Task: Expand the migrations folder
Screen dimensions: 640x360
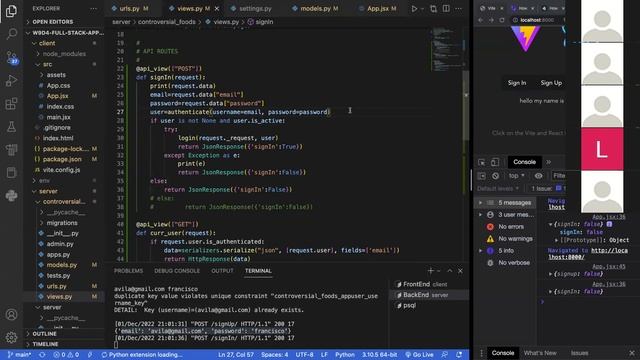Action: click(x=62, y=223)
